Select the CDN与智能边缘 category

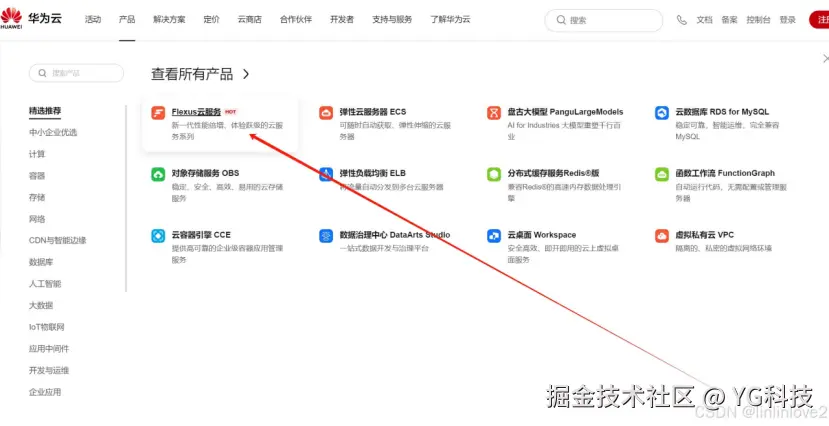tap(58, 240)
